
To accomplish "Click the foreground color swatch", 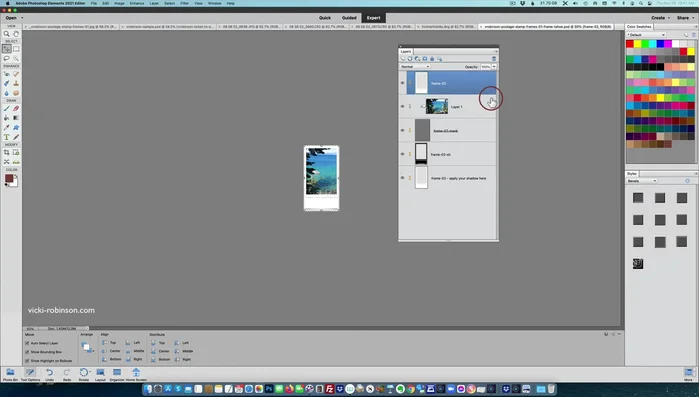I will coord(9,178).
